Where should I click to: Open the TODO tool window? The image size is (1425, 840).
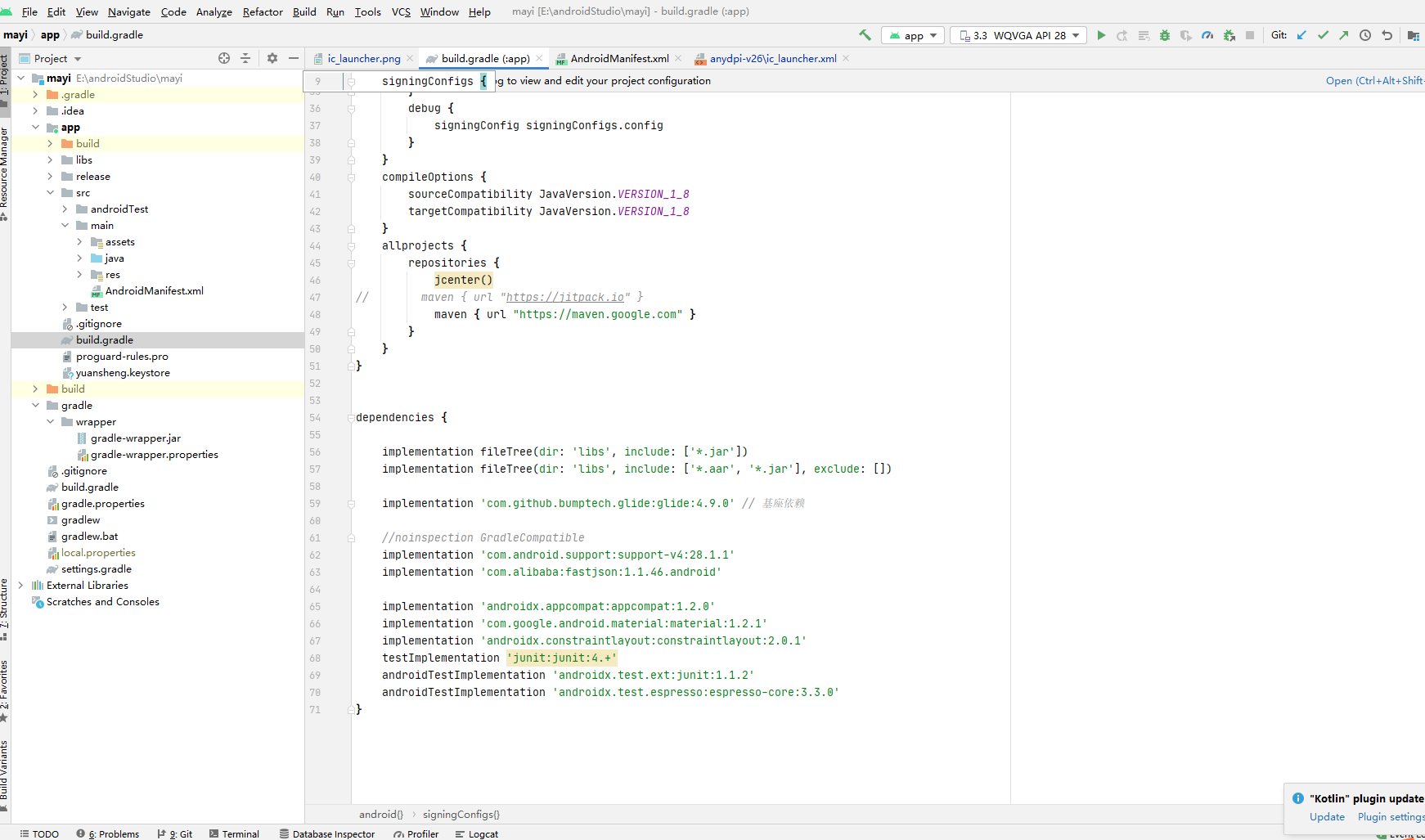tap(39, 833)
